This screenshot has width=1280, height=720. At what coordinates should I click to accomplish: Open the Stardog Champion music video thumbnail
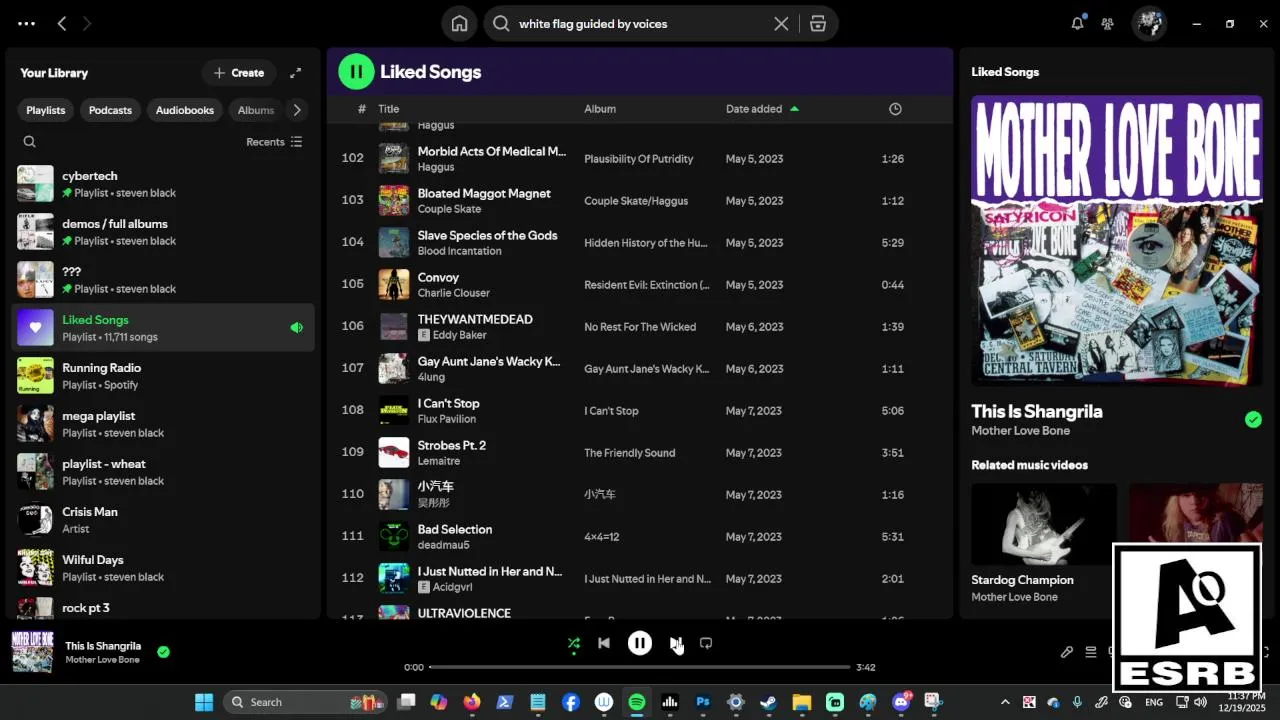[x=1044, y=525]
